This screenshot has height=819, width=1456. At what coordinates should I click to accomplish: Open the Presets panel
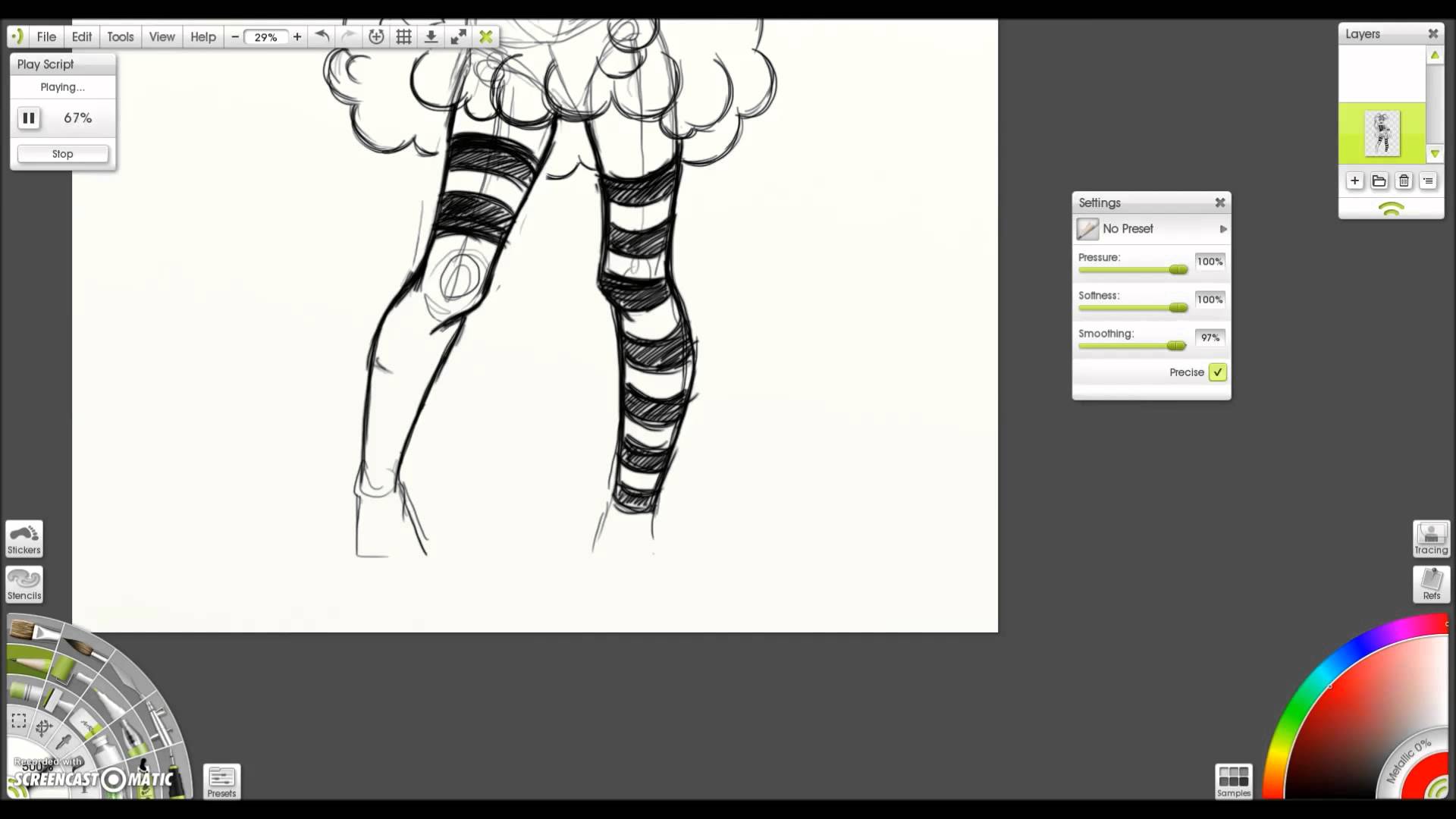(x=221, y=780)
